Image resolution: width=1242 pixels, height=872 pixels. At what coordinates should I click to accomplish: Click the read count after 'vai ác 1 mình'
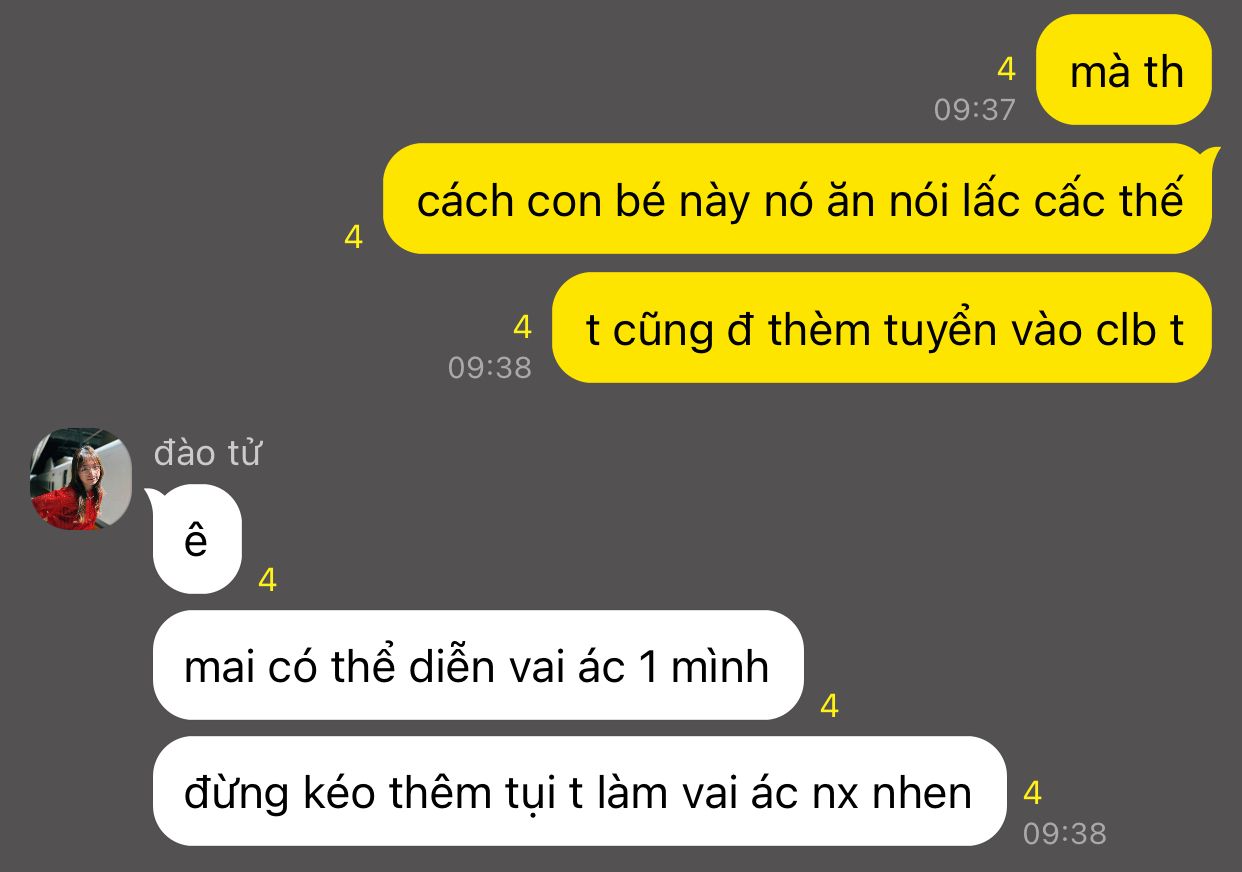(x=829, y=706)
